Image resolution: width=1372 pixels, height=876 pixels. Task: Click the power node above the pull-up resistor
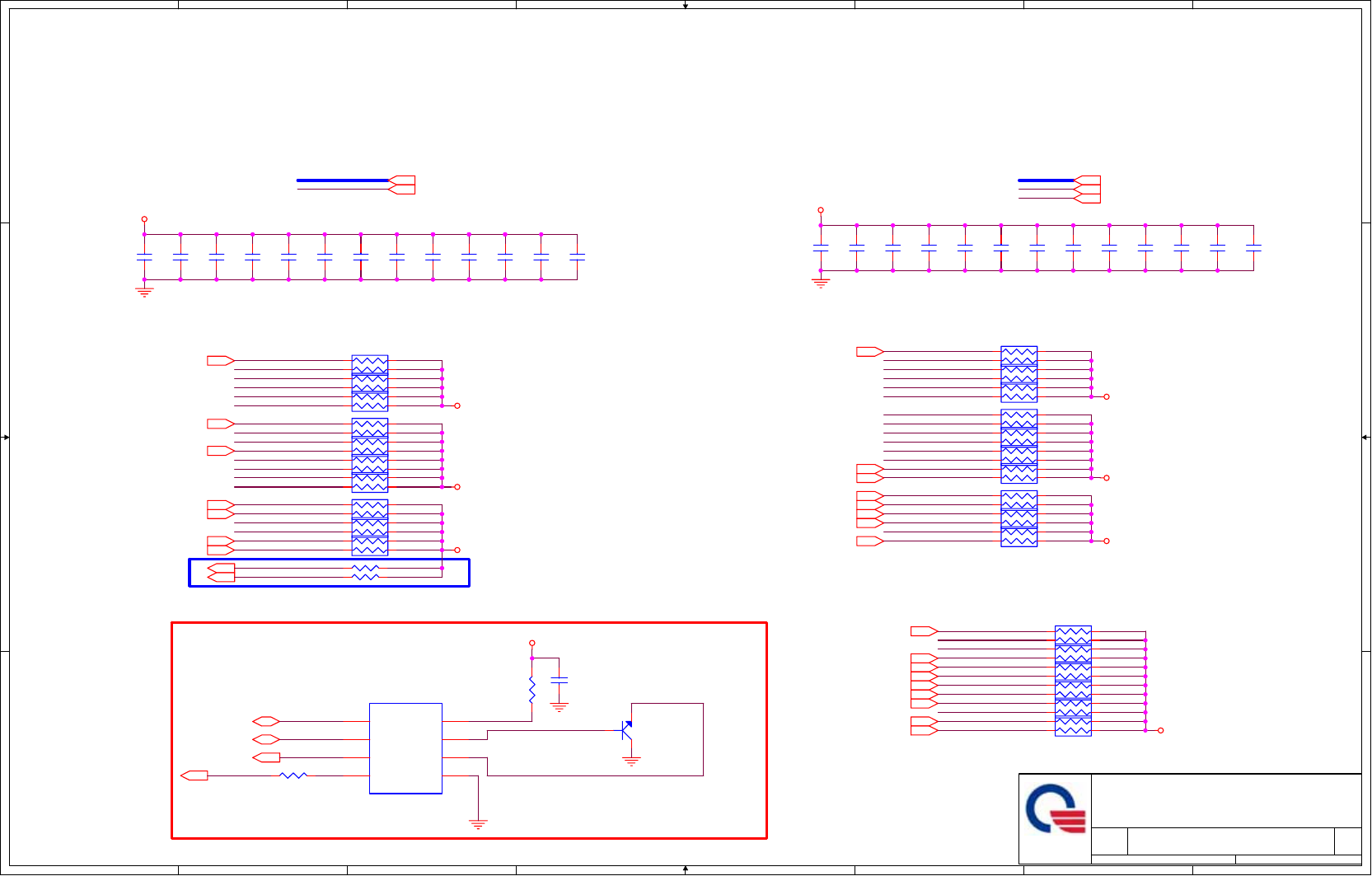[532, 643]
